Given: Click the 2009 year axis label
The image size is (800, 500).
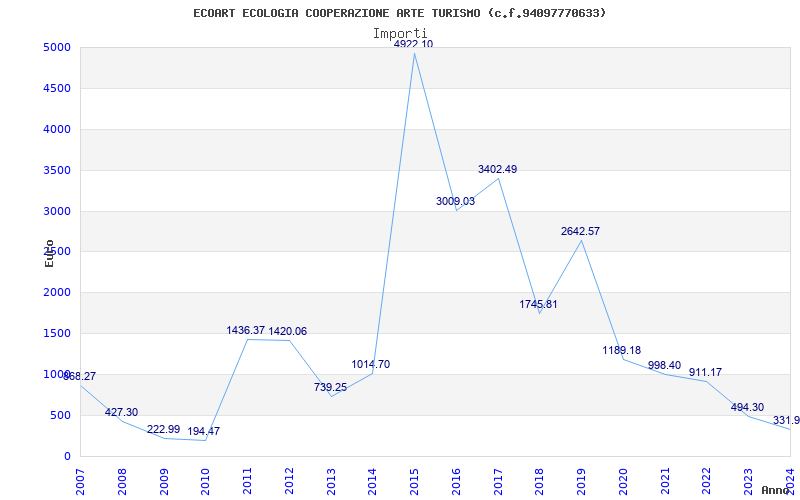Looking at the screenshot, I should 165,482.
